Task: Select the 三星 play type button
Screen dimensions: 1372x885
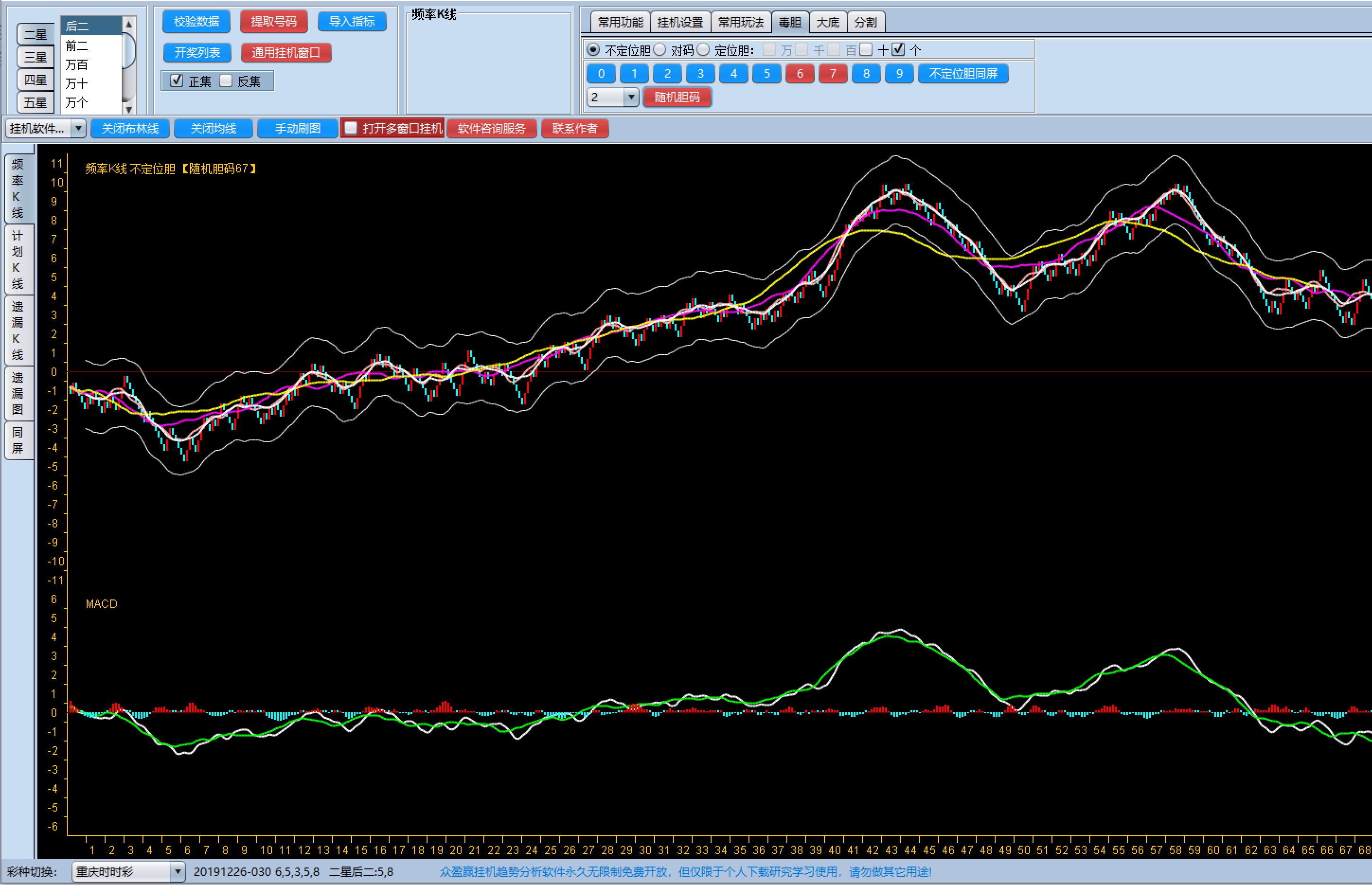Action: tap(36, 57)
